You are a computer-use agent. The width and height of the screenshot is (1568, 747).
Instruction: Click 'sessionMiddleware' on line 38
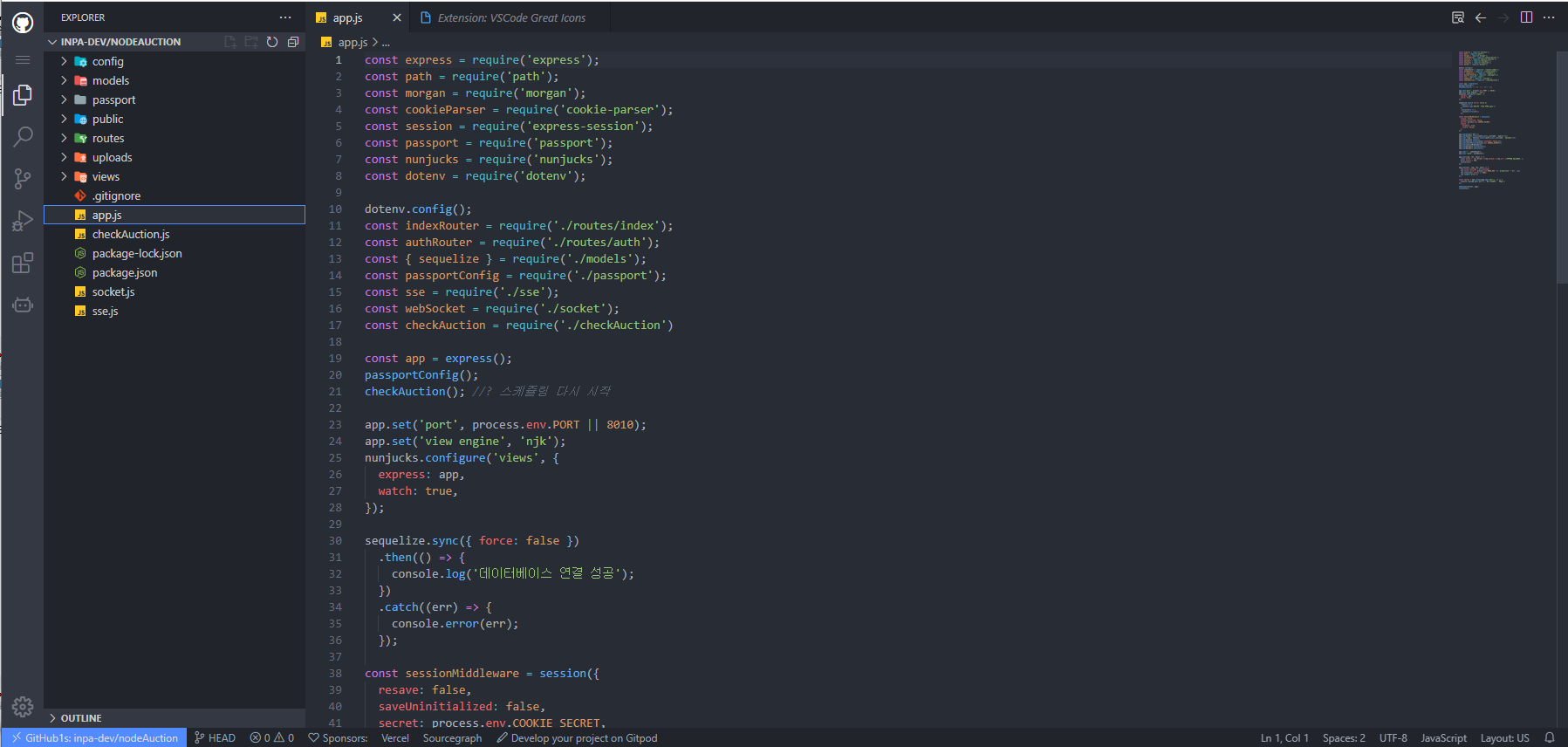462,674
